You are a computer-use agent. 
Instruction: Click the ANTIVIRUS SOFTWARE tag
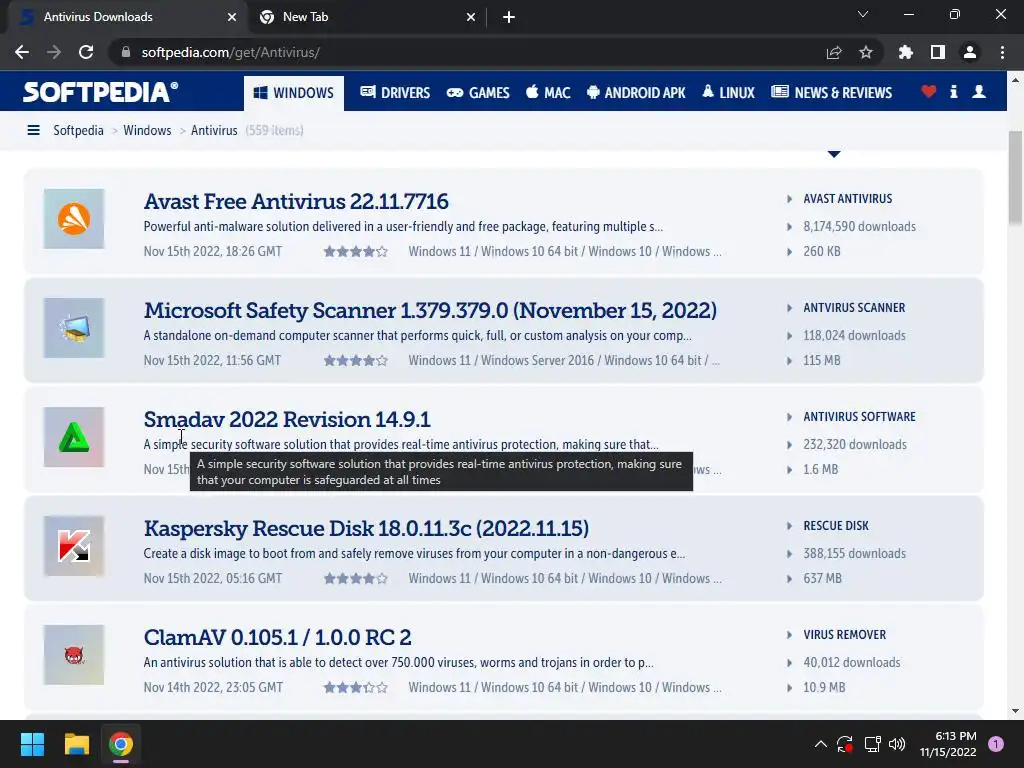point(859,417)
